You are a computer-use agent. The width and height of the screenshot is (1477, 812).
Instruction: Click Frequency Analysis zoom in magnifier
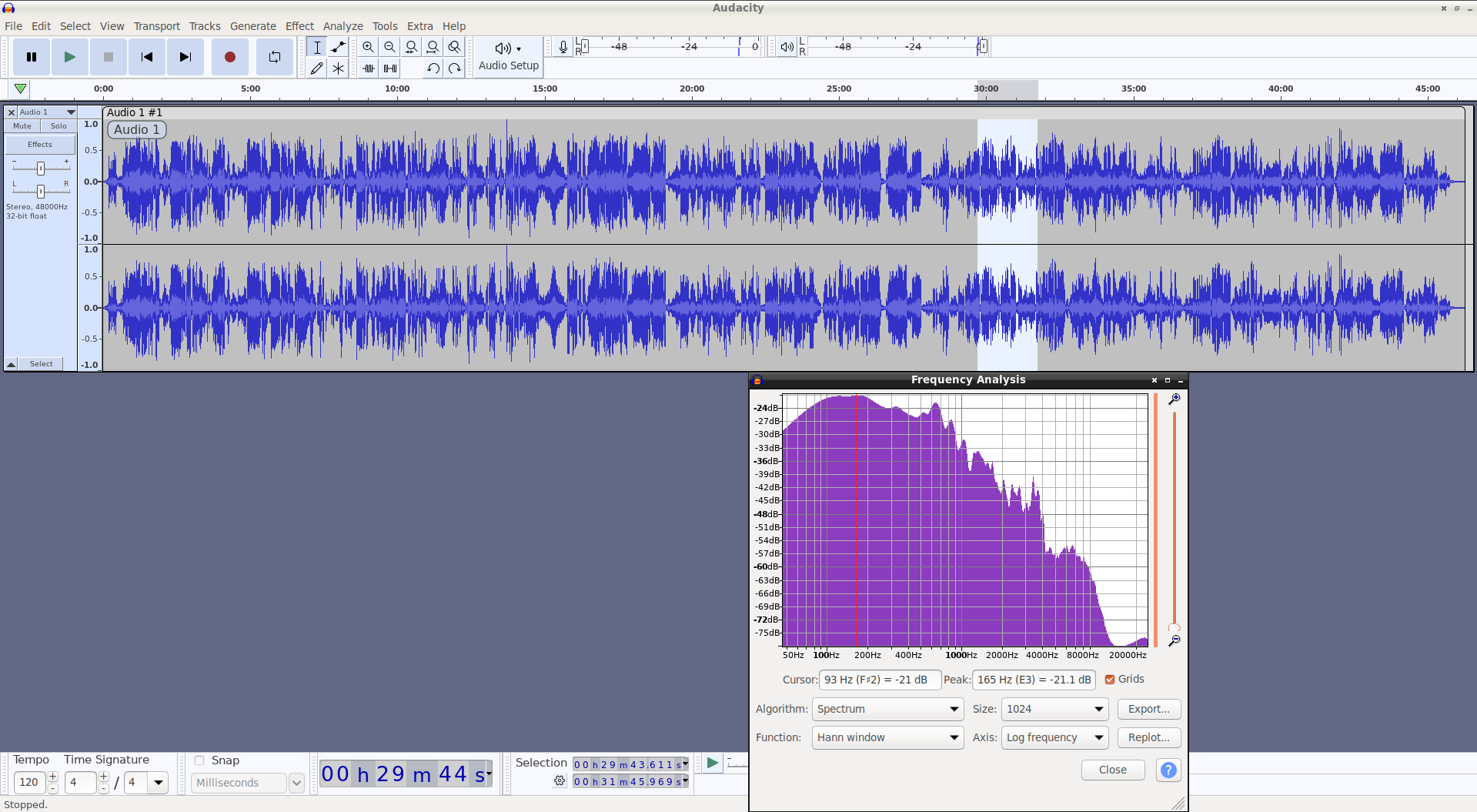[x=1174, y=399]
